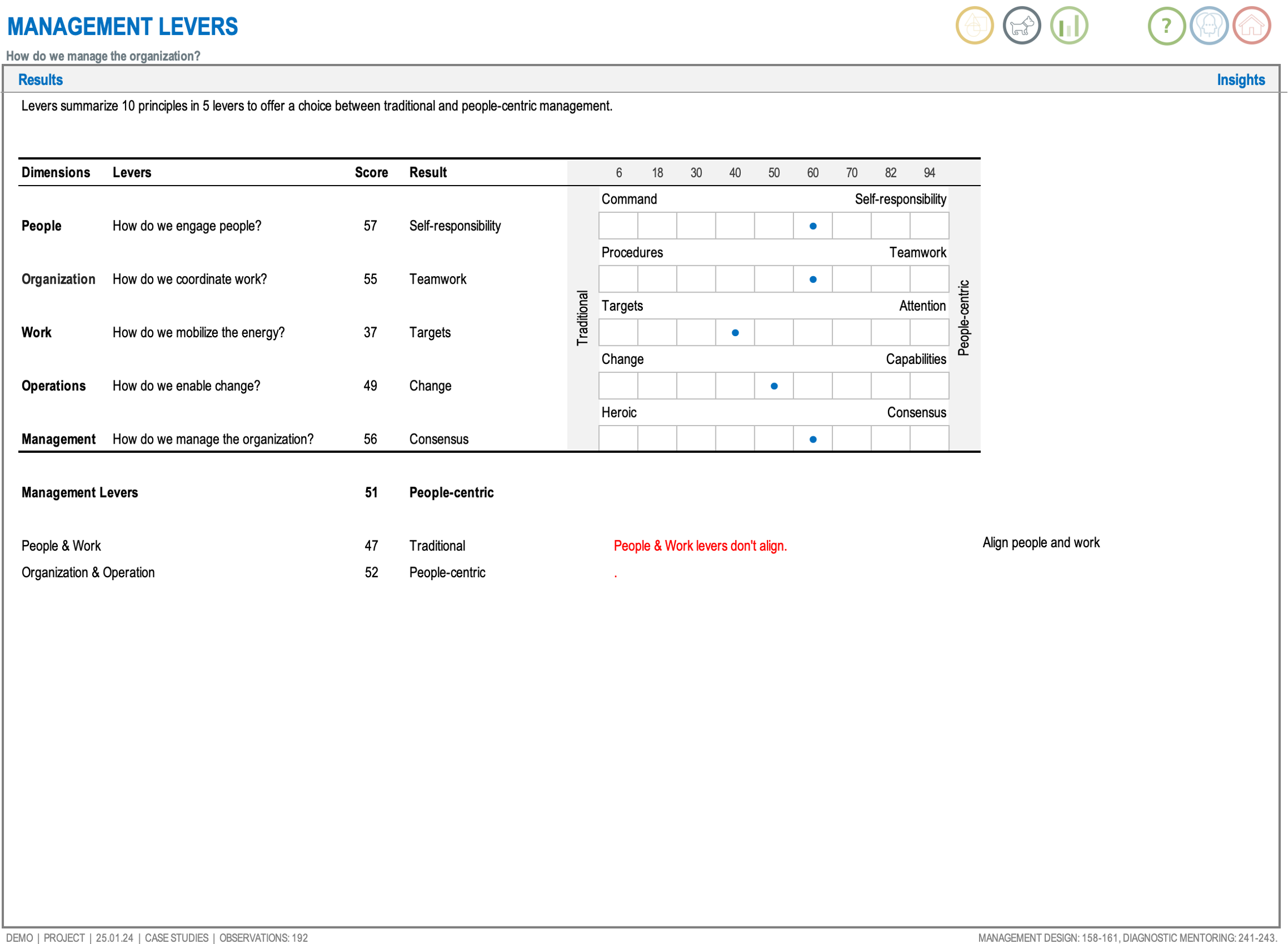Select 'How do we manage the organization?' row

(x=213, y=439)
